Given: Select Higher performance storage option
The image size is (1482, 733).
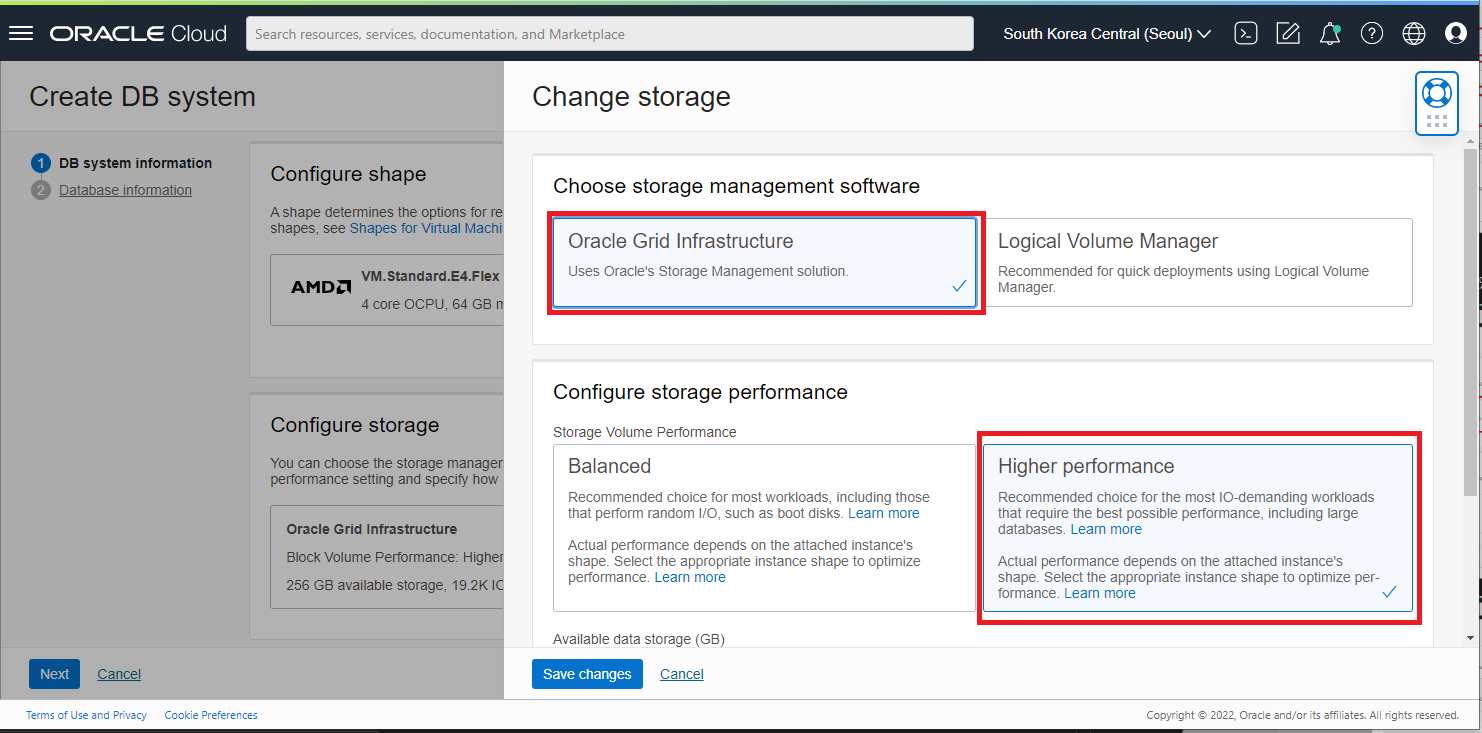Looking at the screenshot, I should (x=1198, y=528).
